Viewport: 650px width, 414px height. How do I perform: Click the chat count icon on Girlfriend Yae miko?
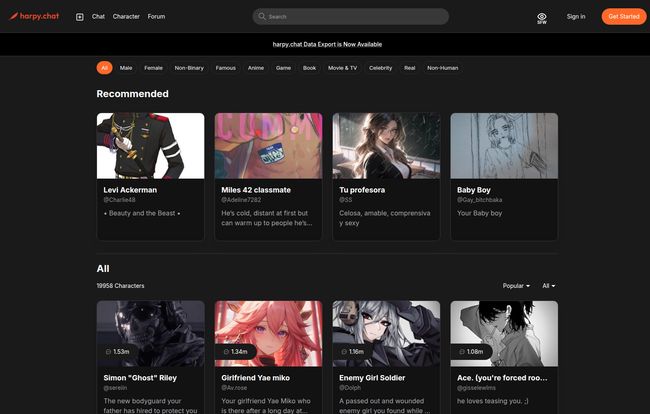(226, 351)
